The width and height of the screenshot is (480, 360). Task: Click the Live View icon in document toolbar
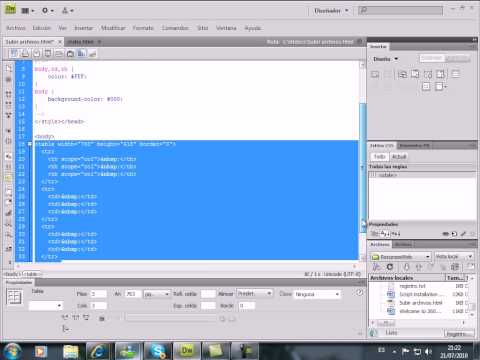pos(48,53)
